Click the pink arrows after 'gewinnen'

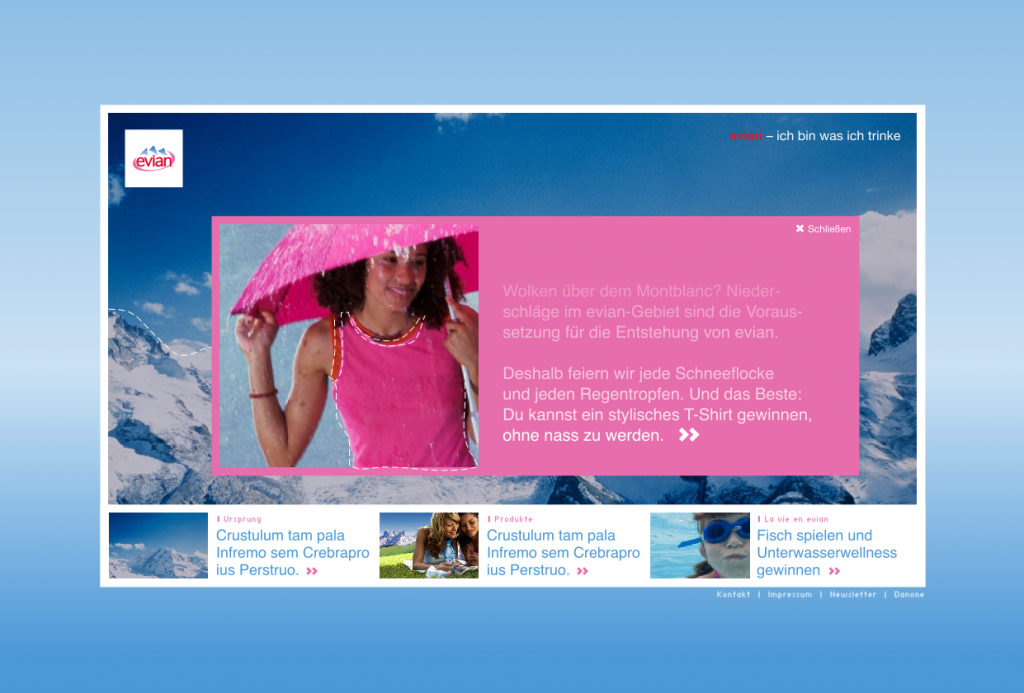pos(835,571)
